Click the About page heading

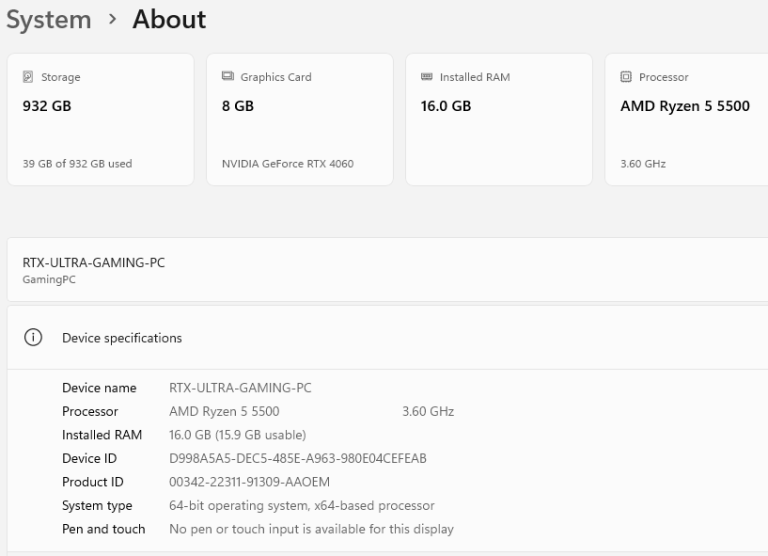169,19
